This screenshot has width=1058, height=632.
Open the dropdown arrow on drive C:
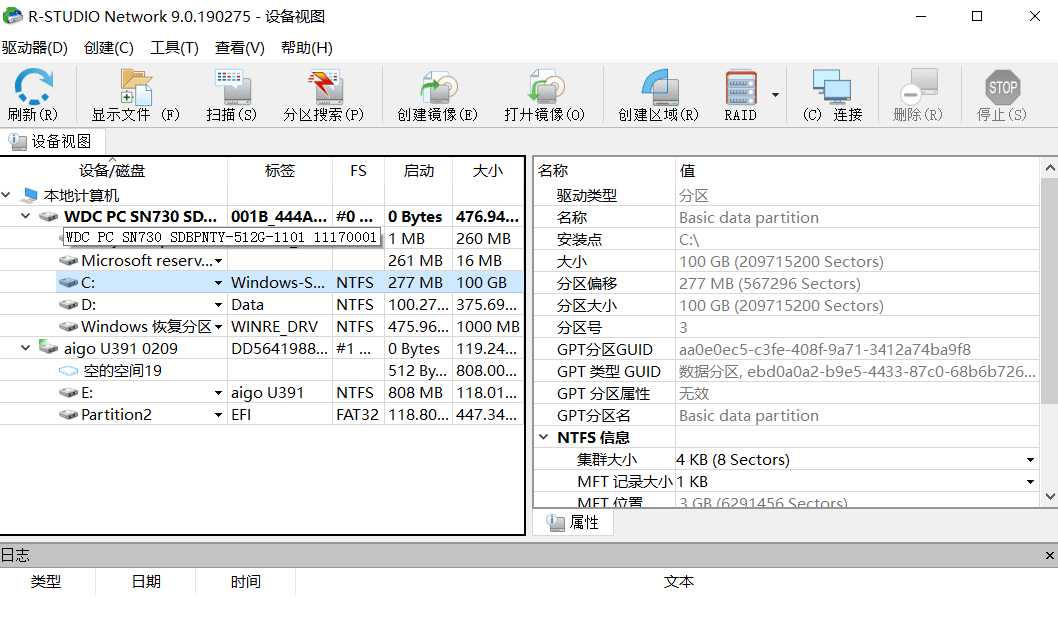[x=219, y=282]
